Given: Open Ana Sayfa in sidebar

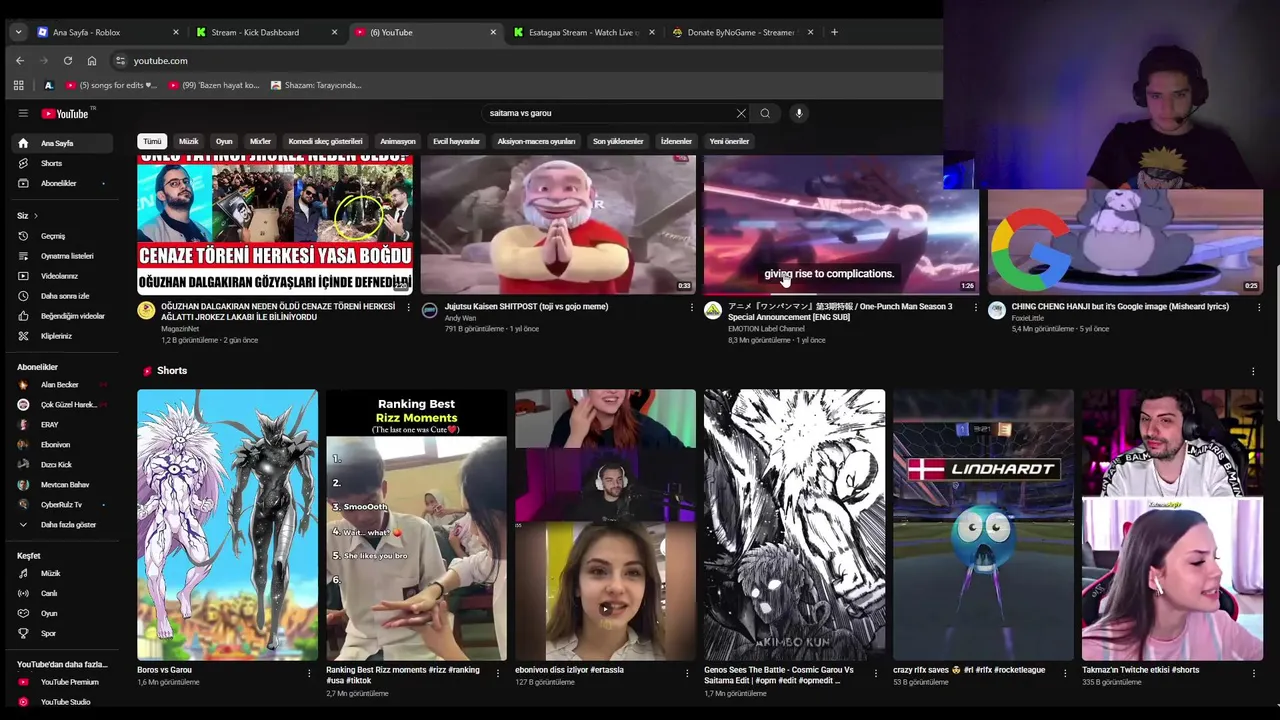Looking at the screenshot, I should point(62,143).
